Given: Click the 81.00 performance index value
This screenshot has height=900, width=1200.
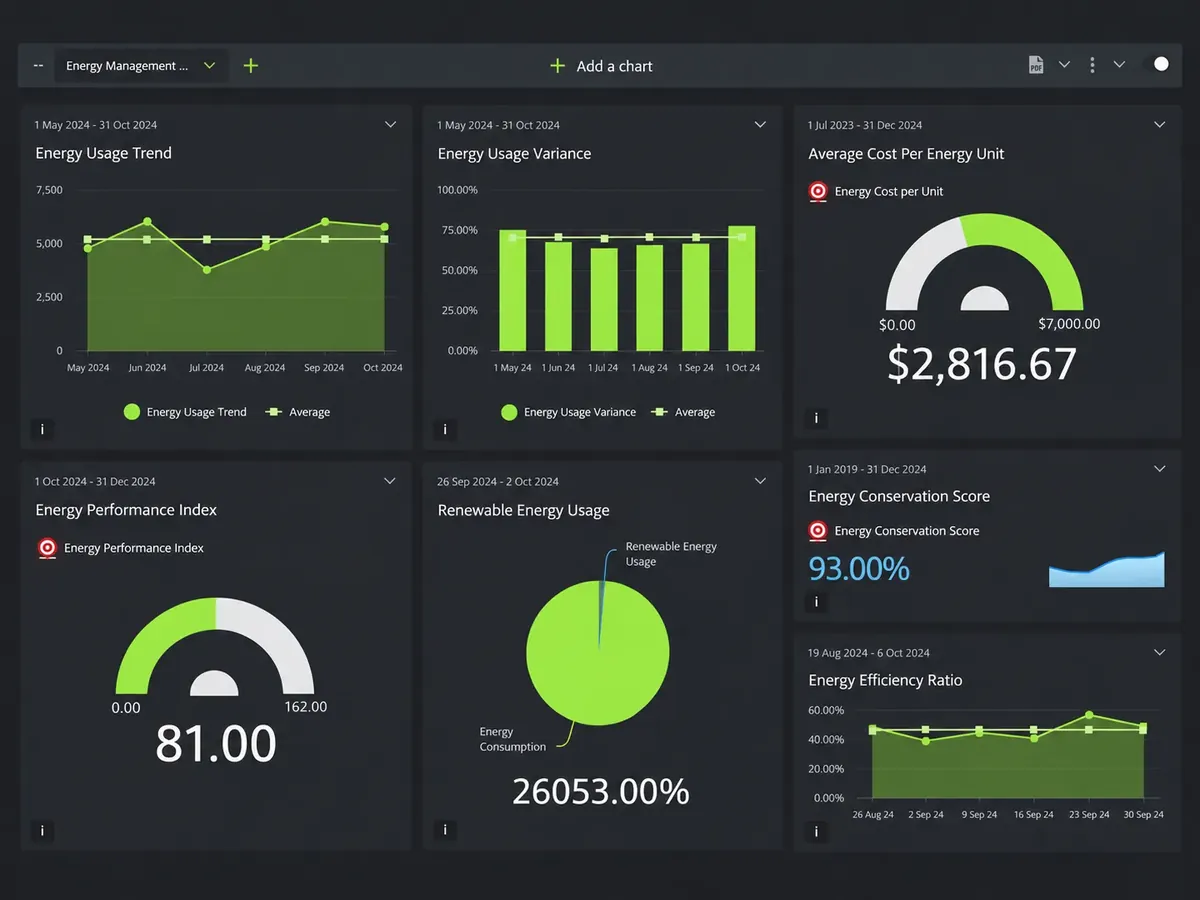Looking at the screenshot, I should click(x=216, y=744).
